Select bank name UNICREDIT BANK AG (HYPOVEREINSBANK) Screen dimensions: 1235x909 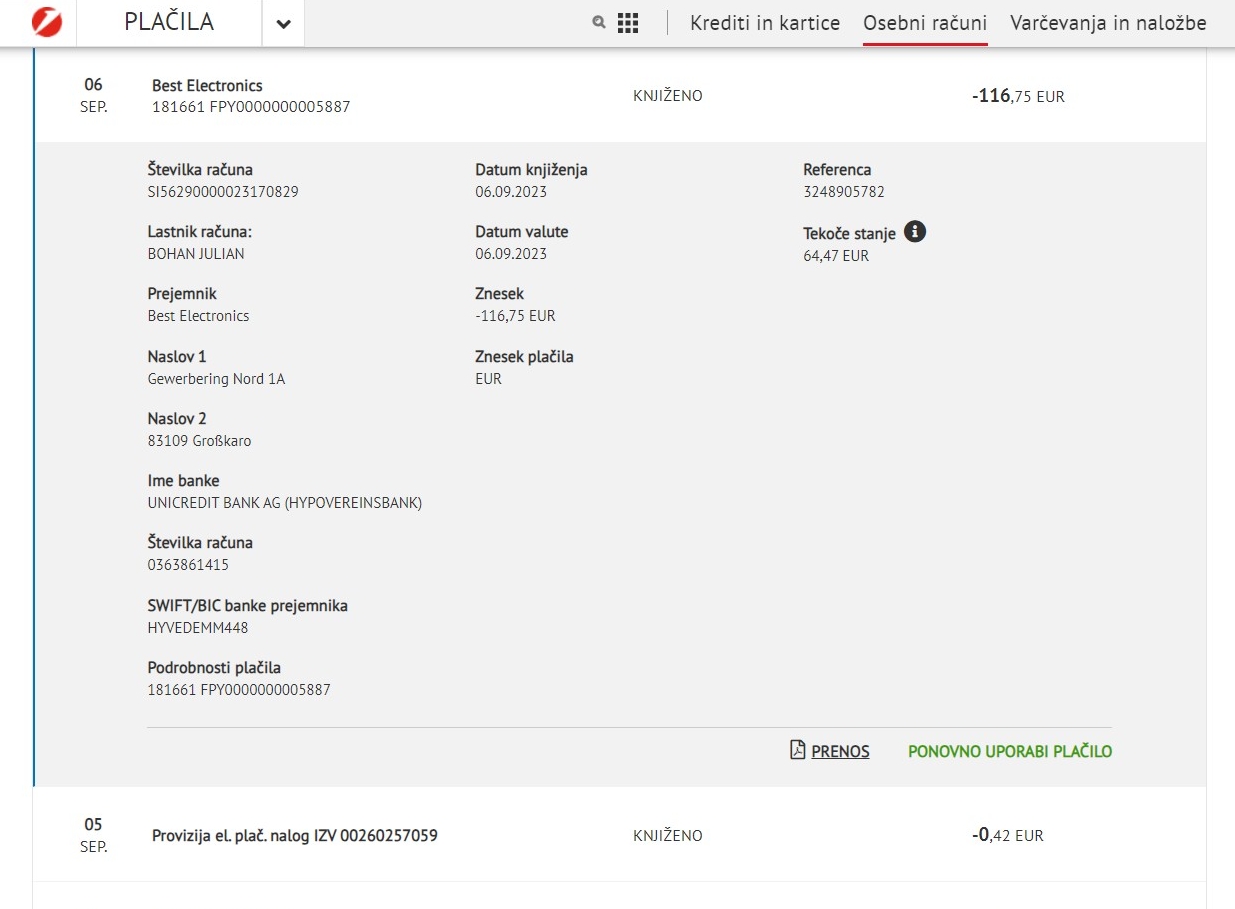click(x=285, y=503)
